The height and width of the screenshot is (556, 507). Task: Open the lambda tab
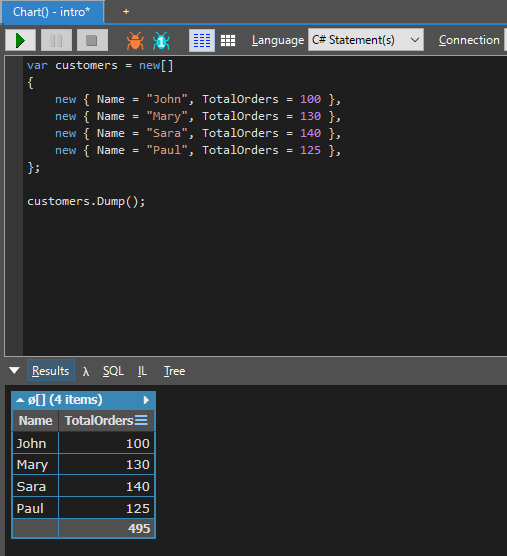coord(86,371)
